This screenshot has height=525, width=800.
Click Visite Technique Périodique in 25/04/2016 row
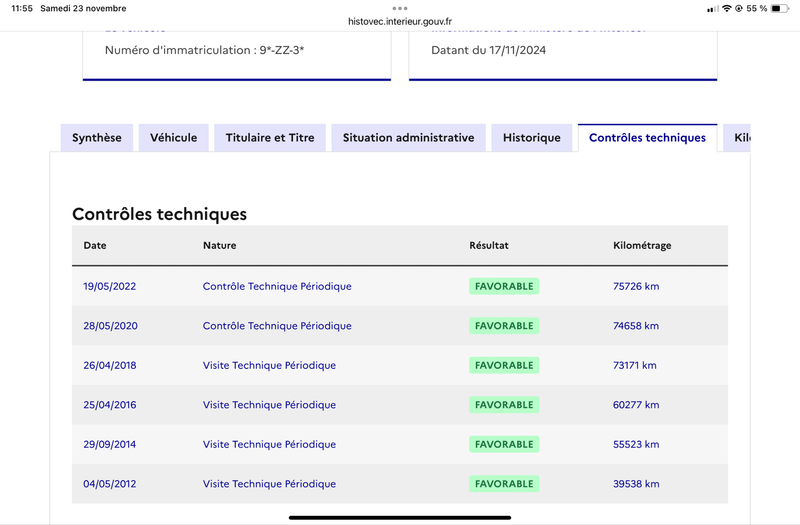coord(269,405)
